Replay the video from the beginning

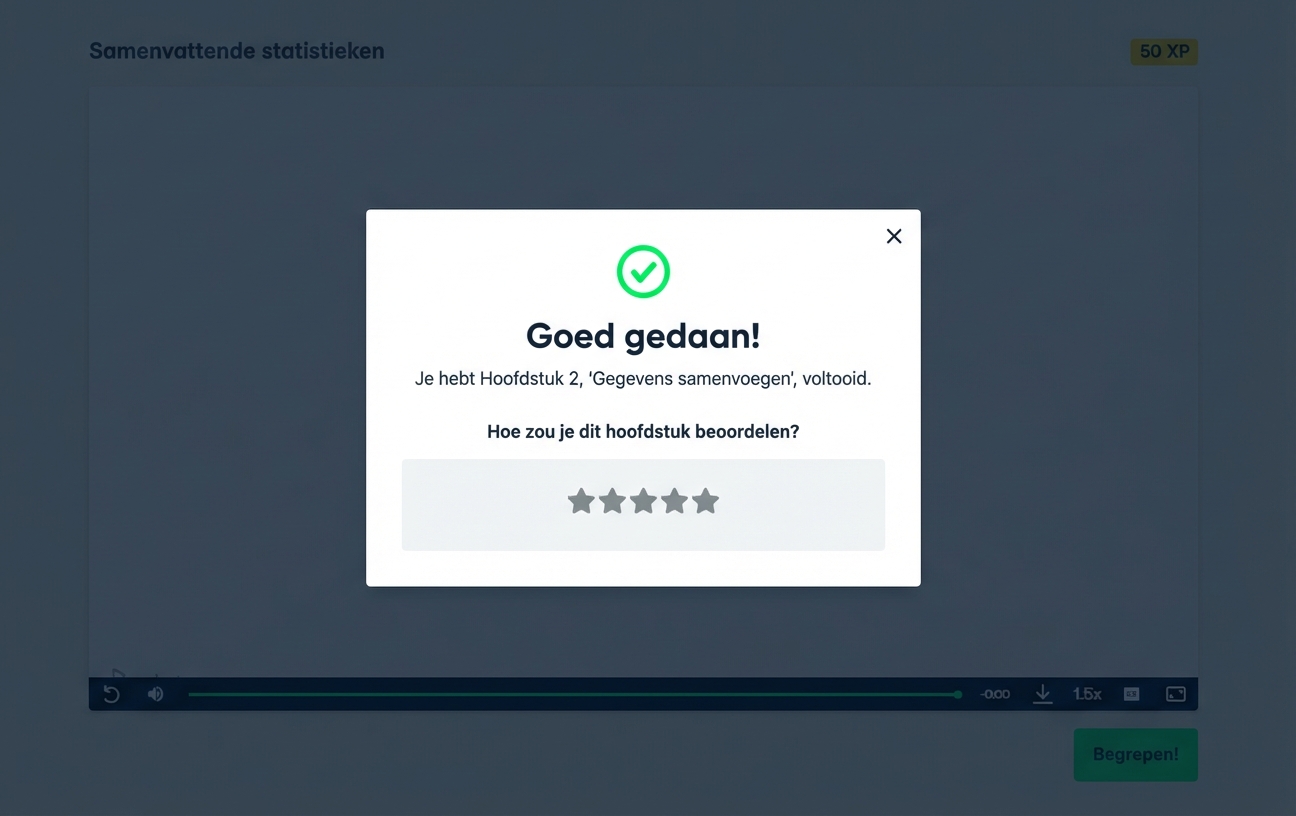(x=111, y=693)
